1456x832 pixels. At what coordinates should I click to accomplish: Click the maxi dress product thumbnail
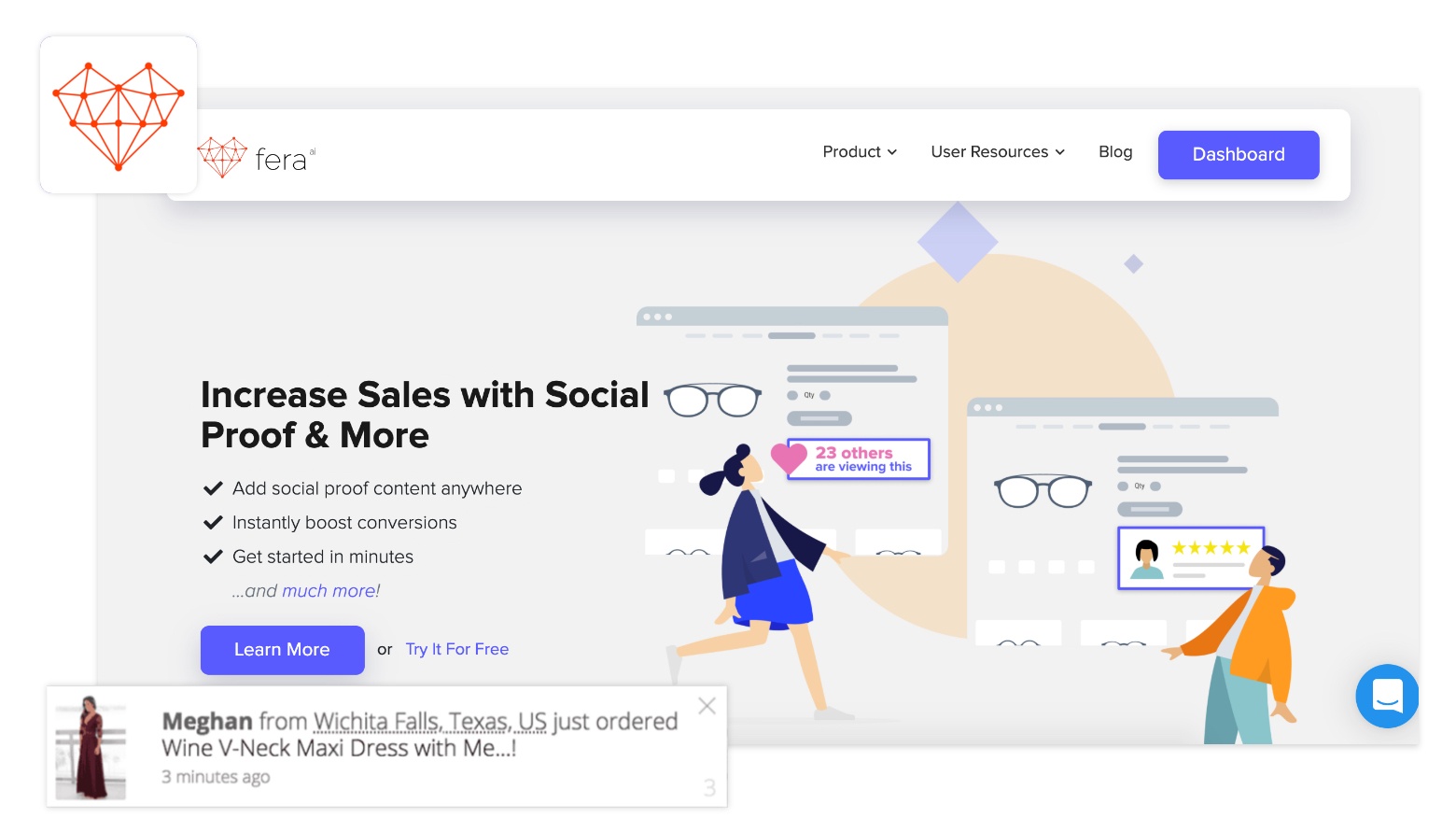pos(91,747)
